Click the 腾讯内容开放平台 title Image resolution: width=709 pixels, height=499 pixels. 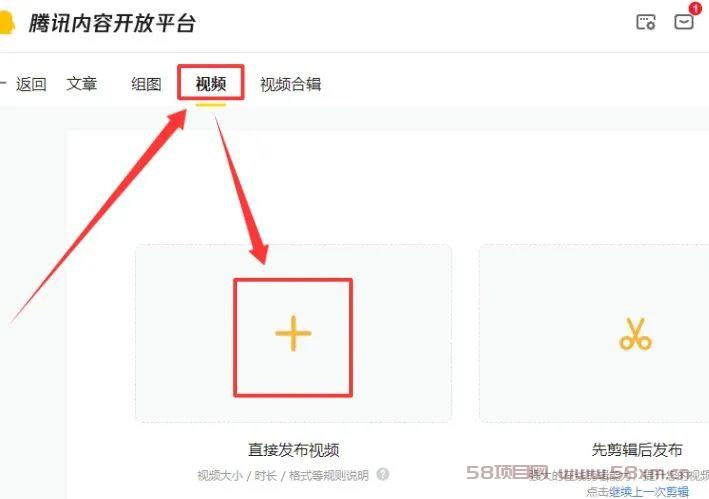pyautogui.click(x=112, y=23)
